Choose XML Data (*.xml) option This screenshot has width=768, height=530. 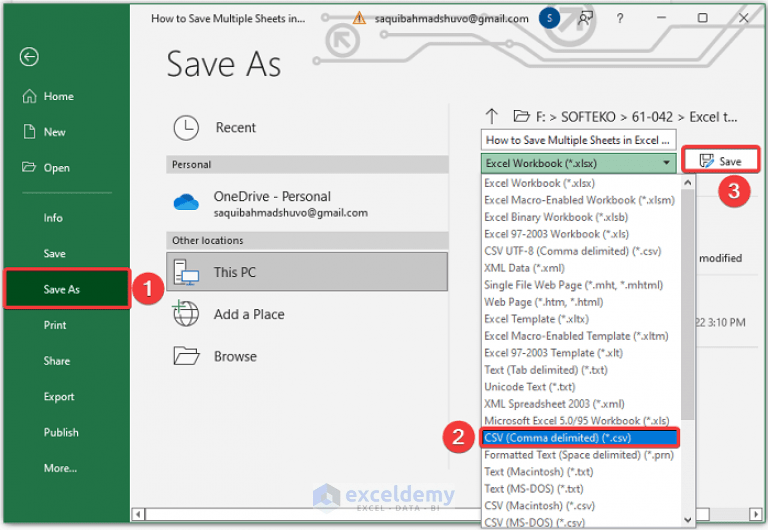click(581, 268)
